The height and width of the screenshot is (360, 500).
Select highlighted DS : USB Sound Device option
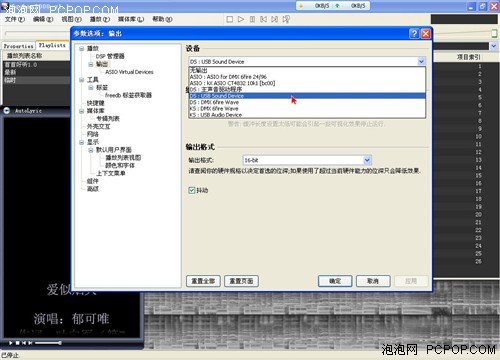[307, 96]
